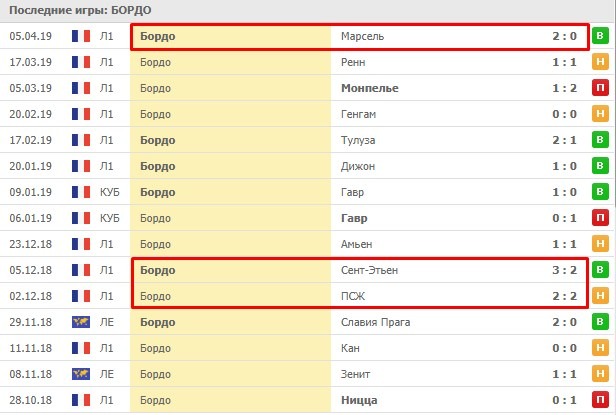Click the orange draw badge in Ренн row

point(600,62)
